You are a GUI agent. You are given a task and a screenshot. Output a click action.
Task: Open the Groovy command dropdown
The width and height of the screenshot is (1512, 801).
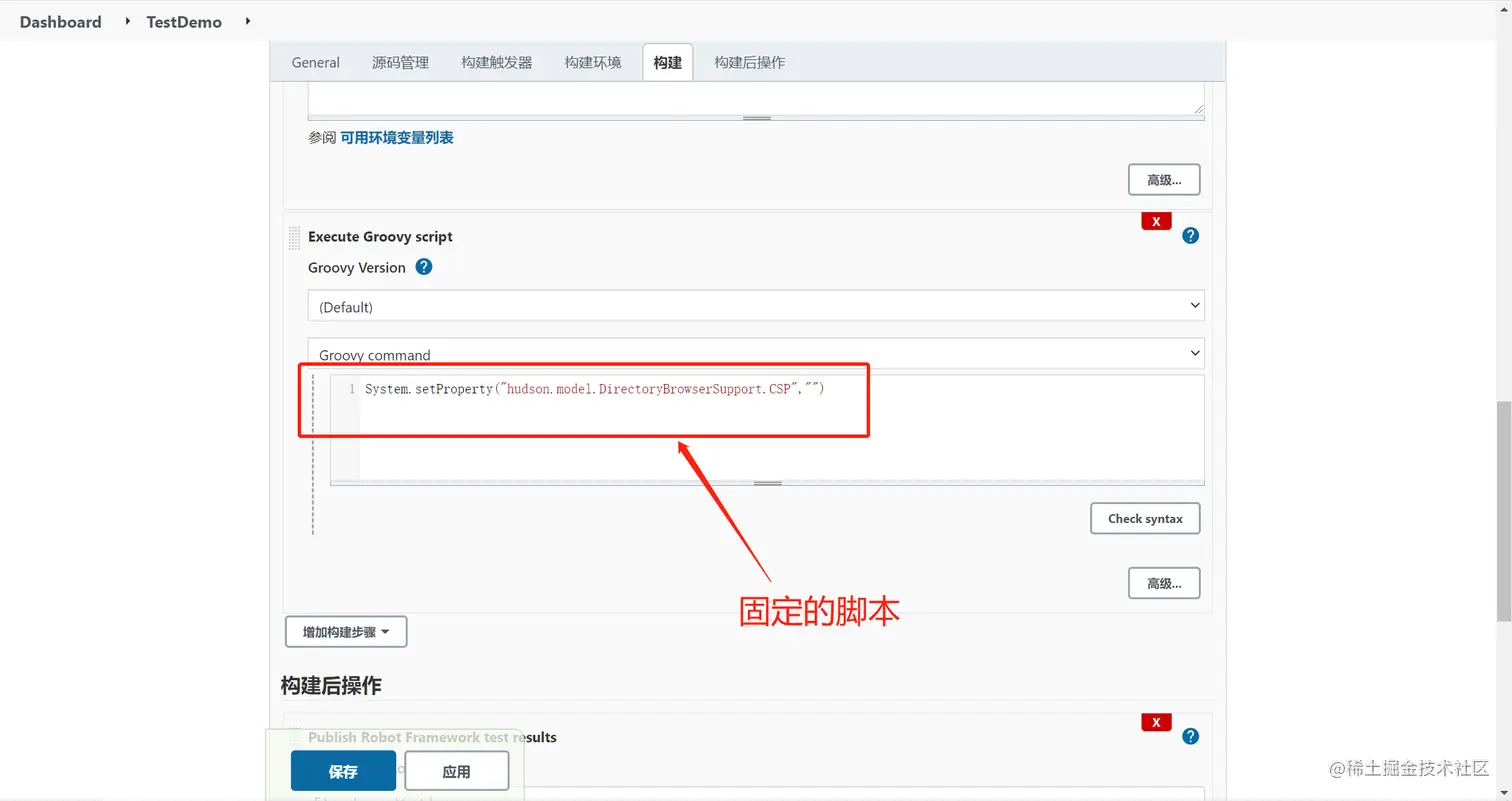coord(756,353)
